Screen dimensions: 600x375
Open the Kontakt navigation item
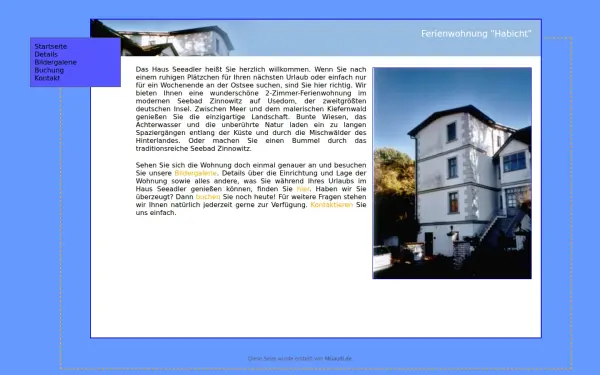coord(47,78)
